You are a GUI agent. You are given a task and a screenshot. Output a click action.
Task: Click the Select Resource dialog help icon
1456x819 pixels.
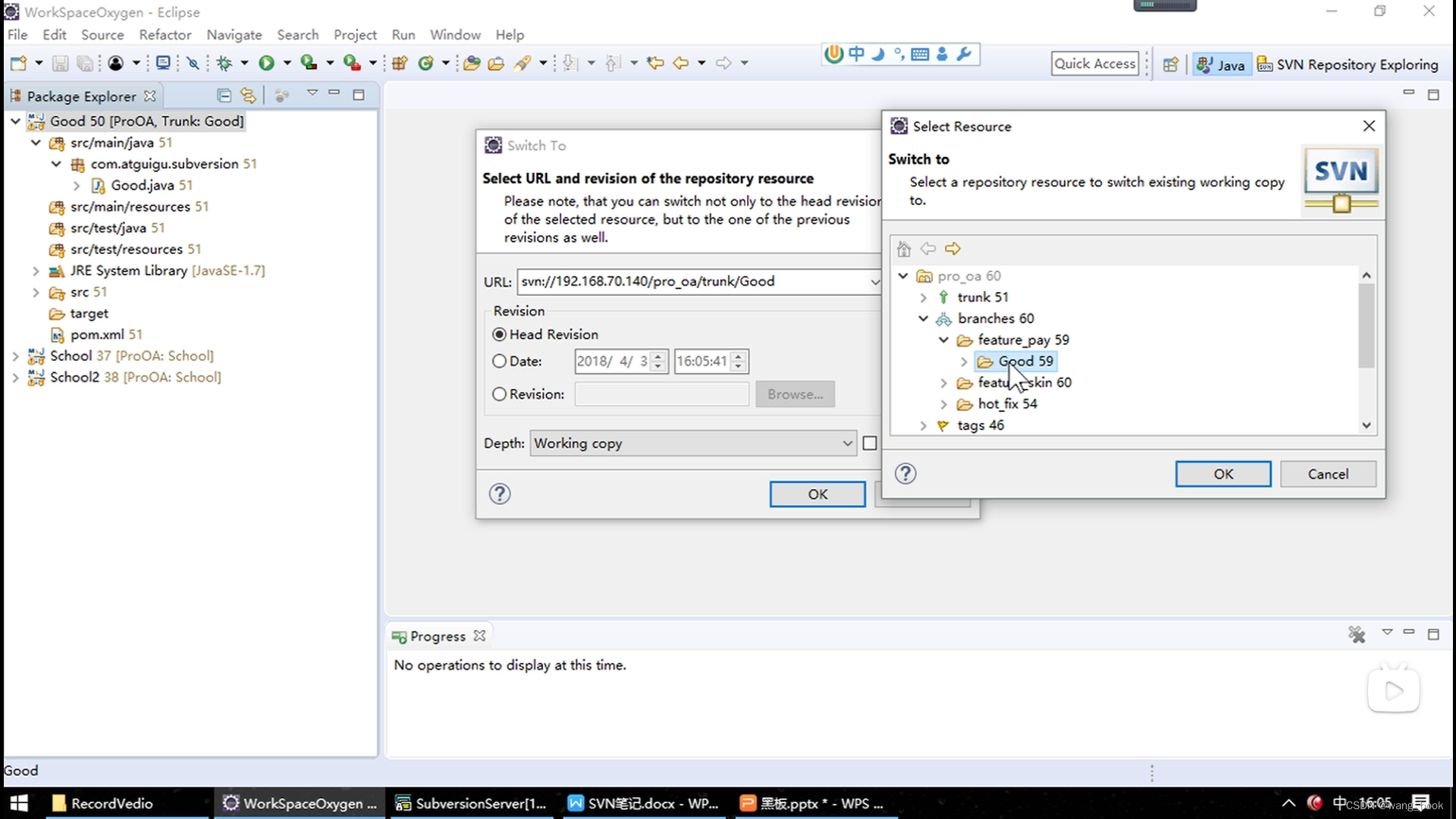[x=905, y=473]
